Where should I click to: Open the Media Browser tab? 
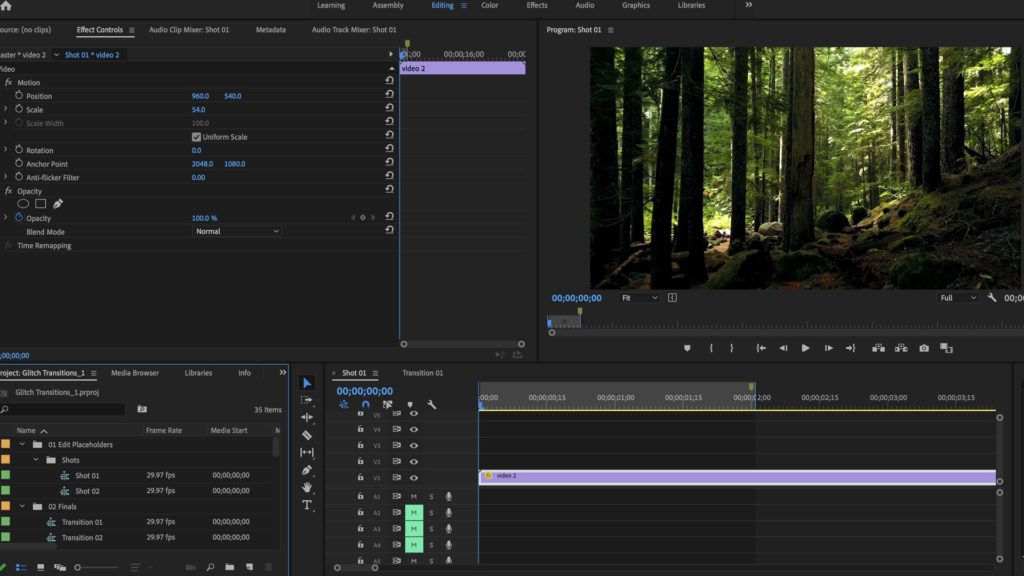click(x=134, y=373)
